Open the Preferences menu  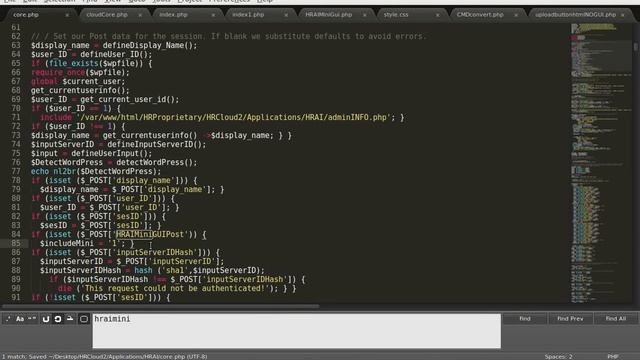coord(229,2)
